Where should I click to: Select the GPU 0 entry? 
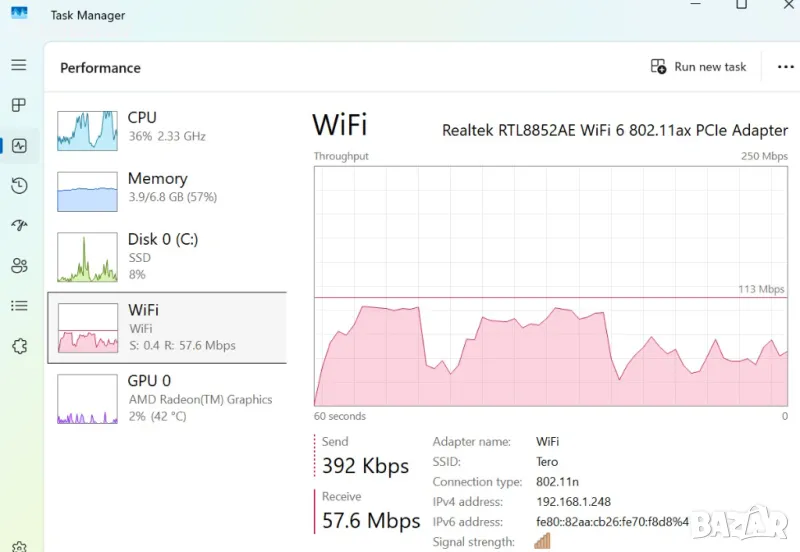(x=166, y=397)
